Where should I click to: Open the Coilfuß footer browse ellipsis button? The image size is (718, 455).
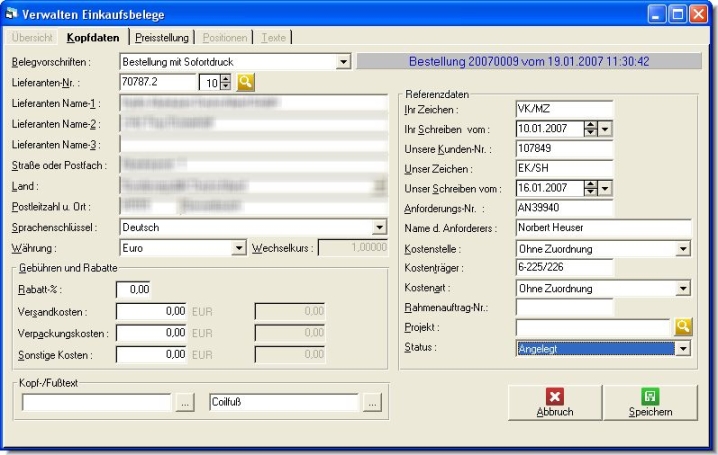point(371,403)
